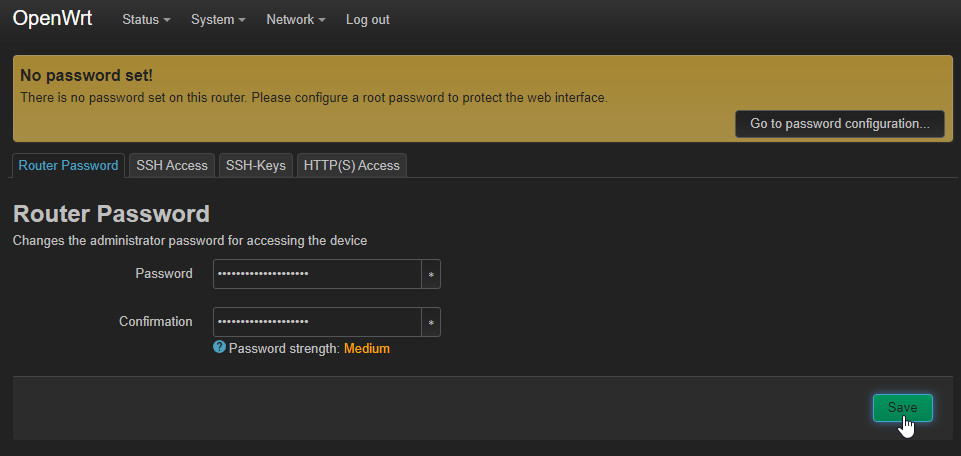Screen dimensions: 961x456
Task: Open the Status dropdown menu
Action: pyautogui.click(x=145, y=20)
